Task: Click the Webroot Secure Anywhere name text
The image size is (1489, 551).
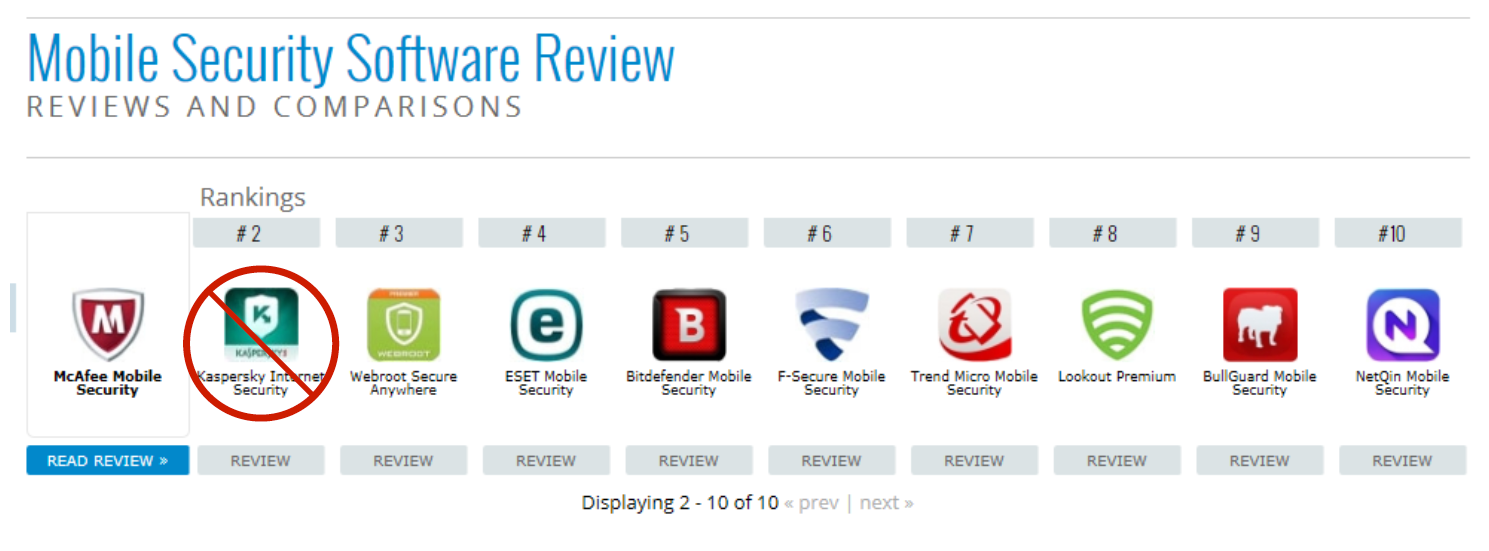Action: [x=403, y=384]
